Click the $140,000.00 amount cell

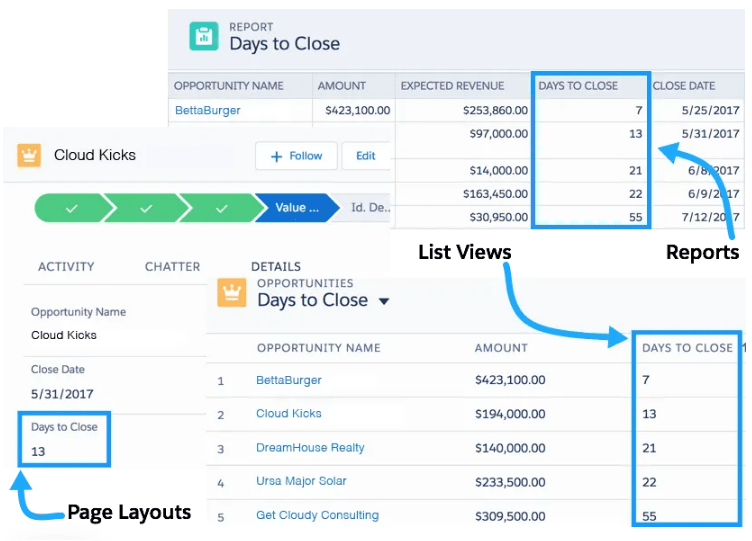pyautogui.click(x=510, y=448)
